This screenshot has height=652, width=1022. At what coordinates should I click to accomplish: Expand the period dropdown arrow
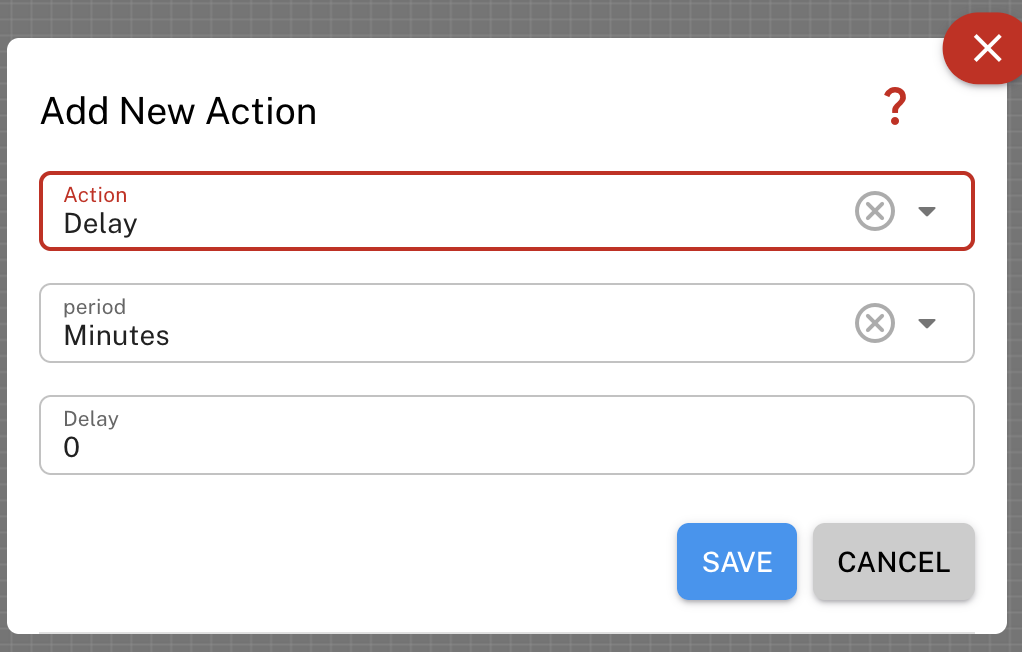click(x=927, y=323)
